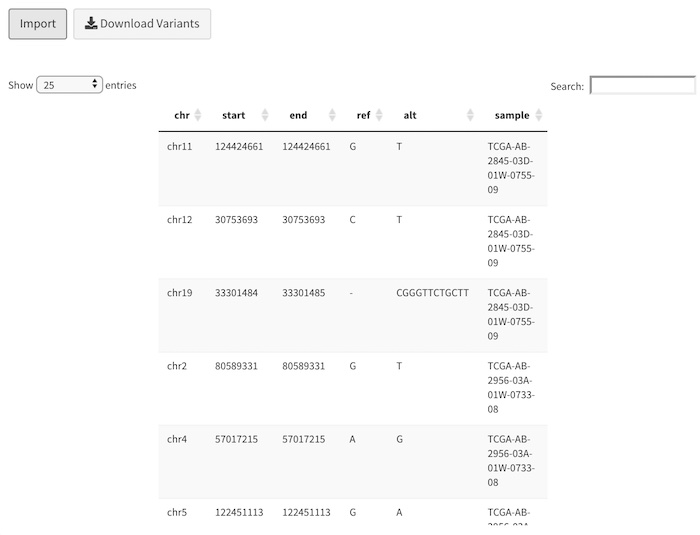
Task: Click the Download Variants button
Action: (142, 24)
